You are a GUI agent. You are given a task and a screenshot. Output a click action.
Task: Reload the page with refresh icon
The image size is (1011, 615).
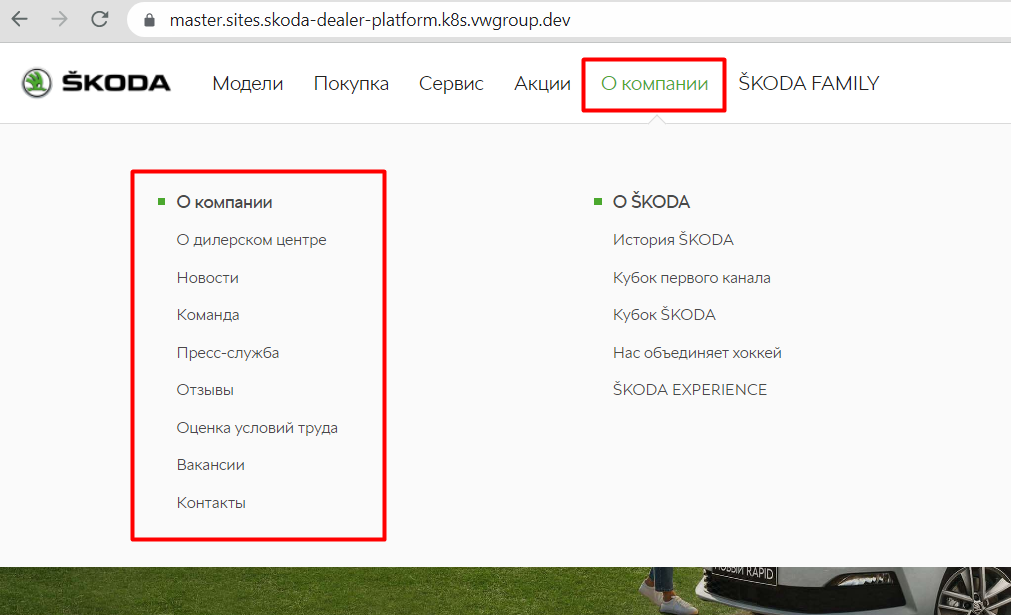click(x=99, y=19)
